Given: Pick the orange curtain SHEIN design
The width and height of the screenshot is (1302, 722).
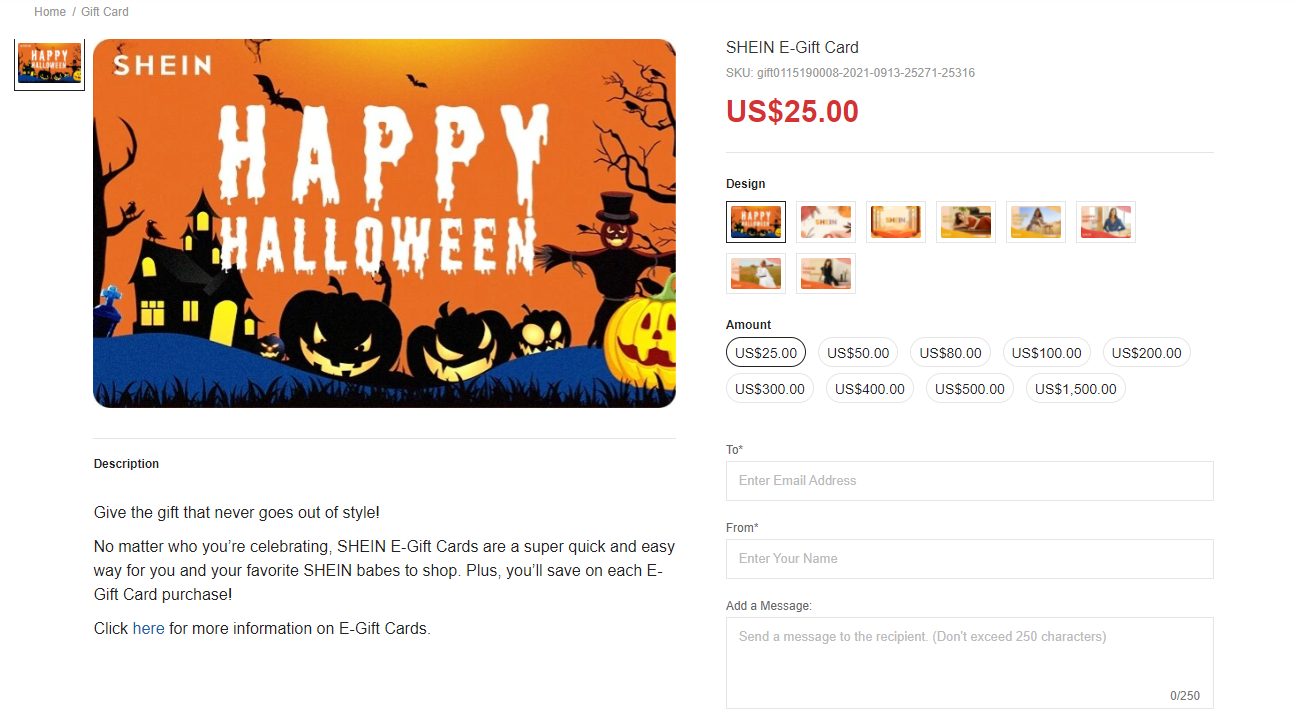Looking at the screenshot, I should point(896,222).
